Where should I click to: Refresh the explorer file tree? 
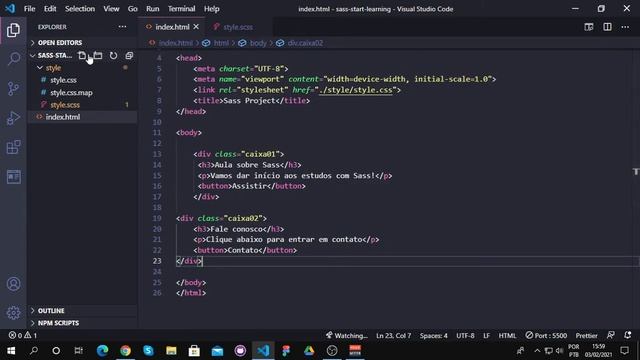[x=113, y=55]
